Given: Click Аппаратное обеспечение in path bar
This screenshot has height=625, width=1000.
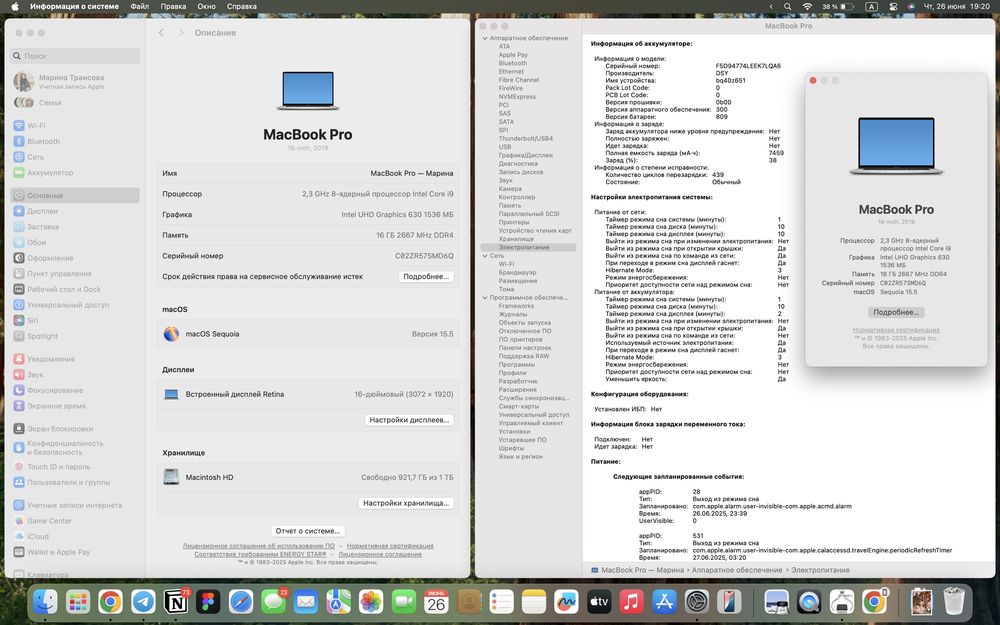Looking at the screenshot, I should click(737, 570).
